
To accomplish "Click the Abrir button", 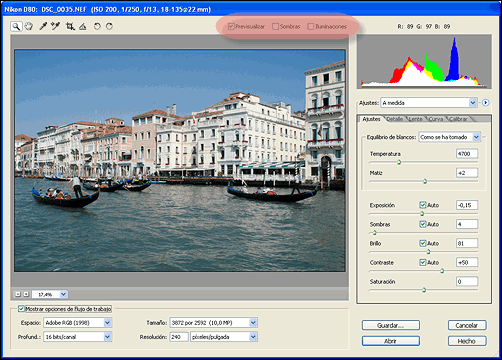I will [391, 341].
